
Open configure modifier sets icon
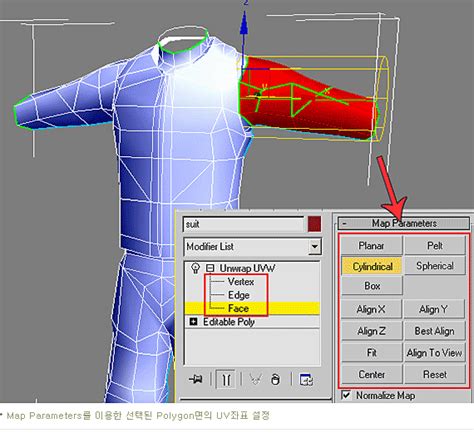tap(306, 380)
